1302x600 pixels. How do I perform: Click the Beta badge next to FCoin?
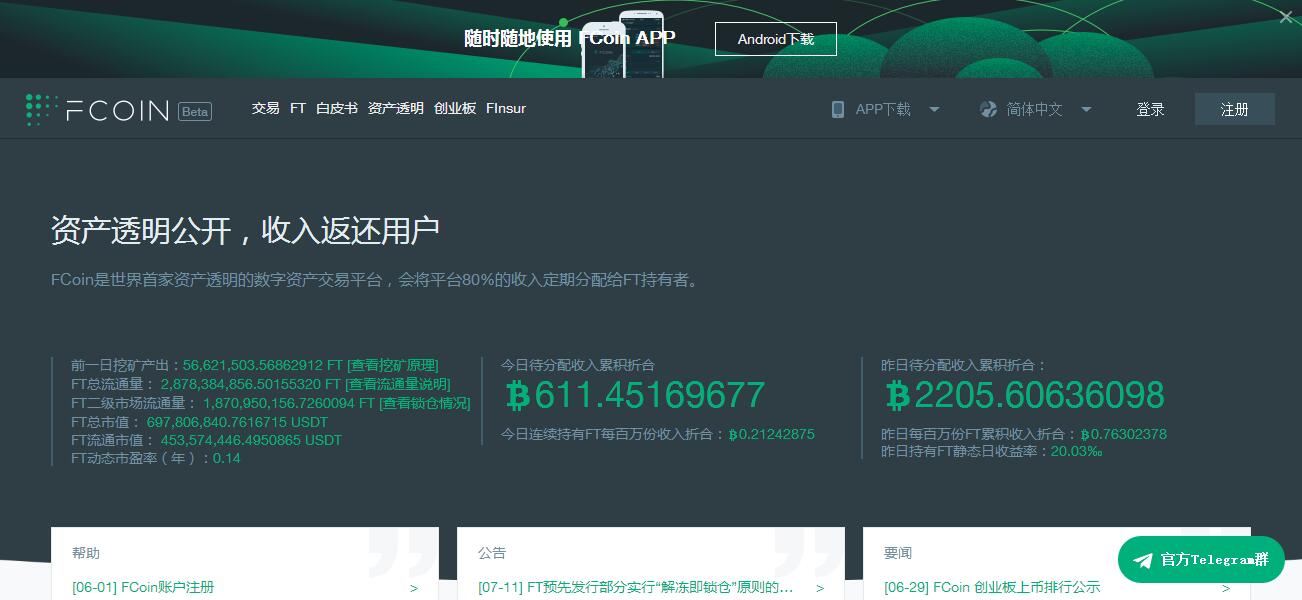[195, 111]
